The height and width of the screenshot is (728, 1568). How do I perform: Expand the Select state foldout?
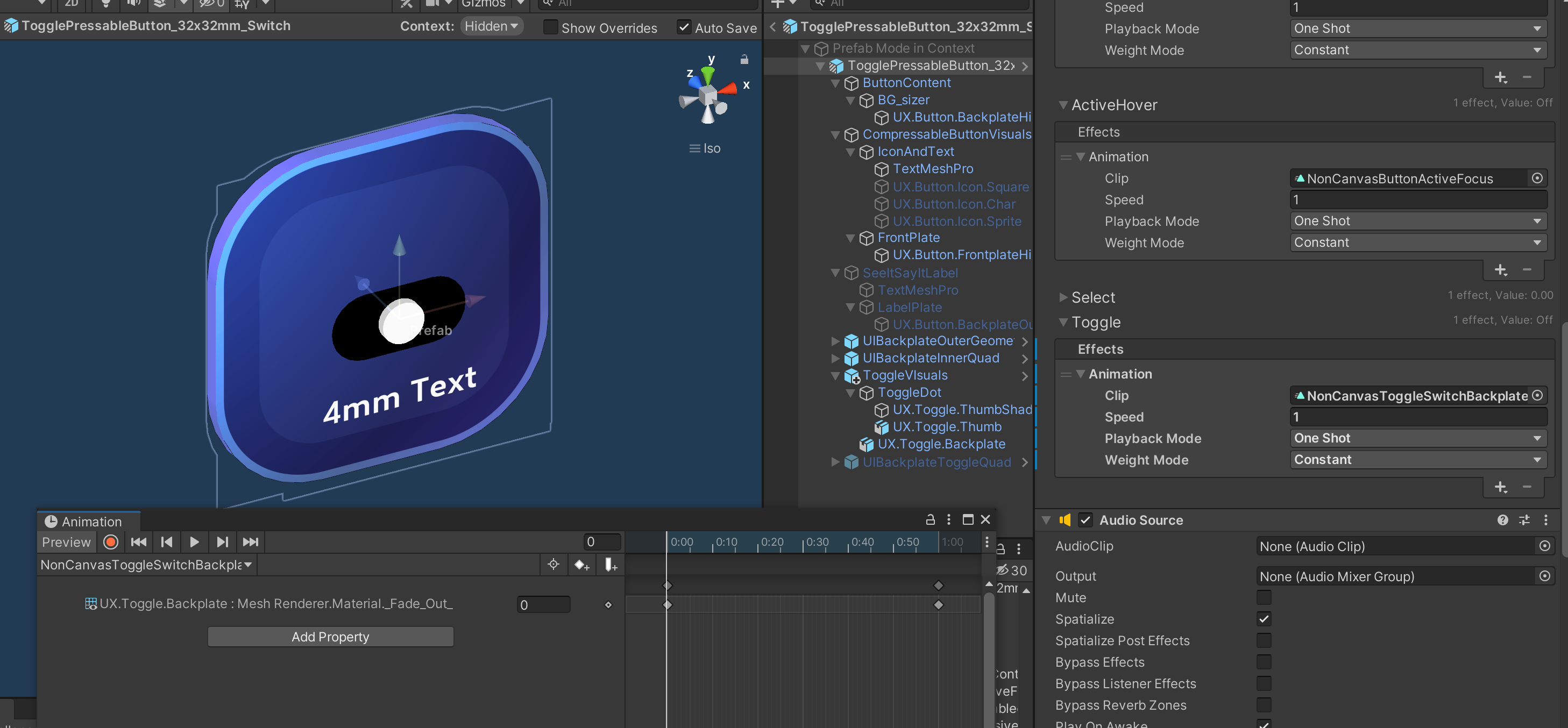(1063, 297)
